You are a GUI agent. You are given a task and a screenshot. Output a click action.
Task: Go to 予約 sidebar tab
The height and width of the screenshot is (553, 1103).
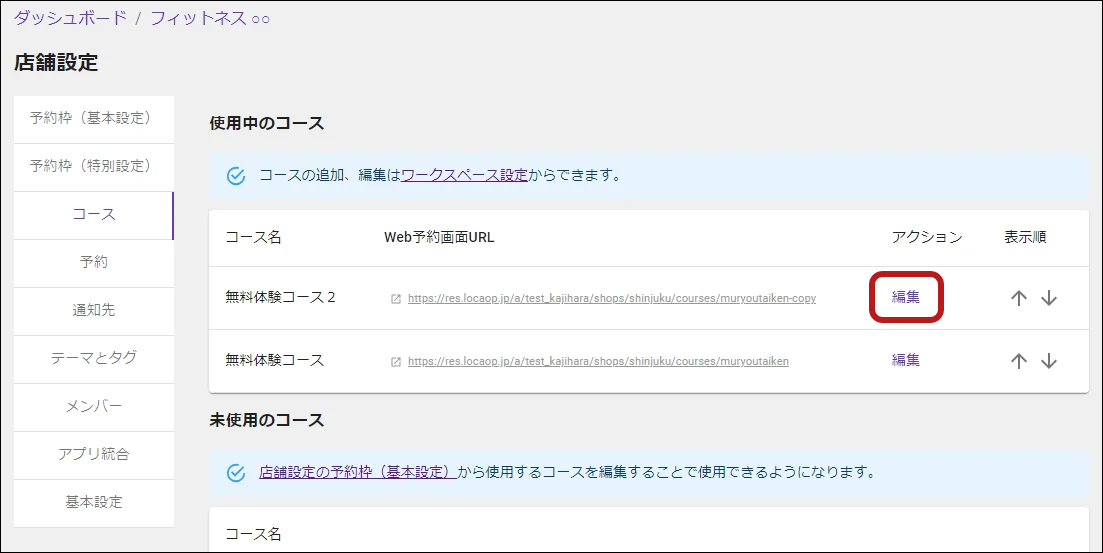click(94, 262)
